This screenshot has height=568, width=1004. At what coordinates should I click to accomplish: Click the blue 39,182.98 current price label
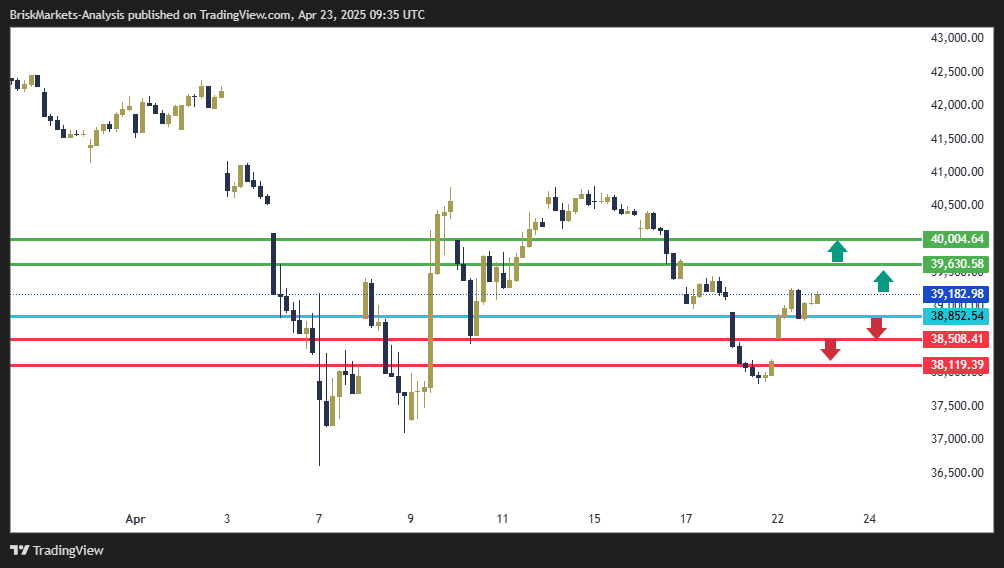[x=958, y=294]
